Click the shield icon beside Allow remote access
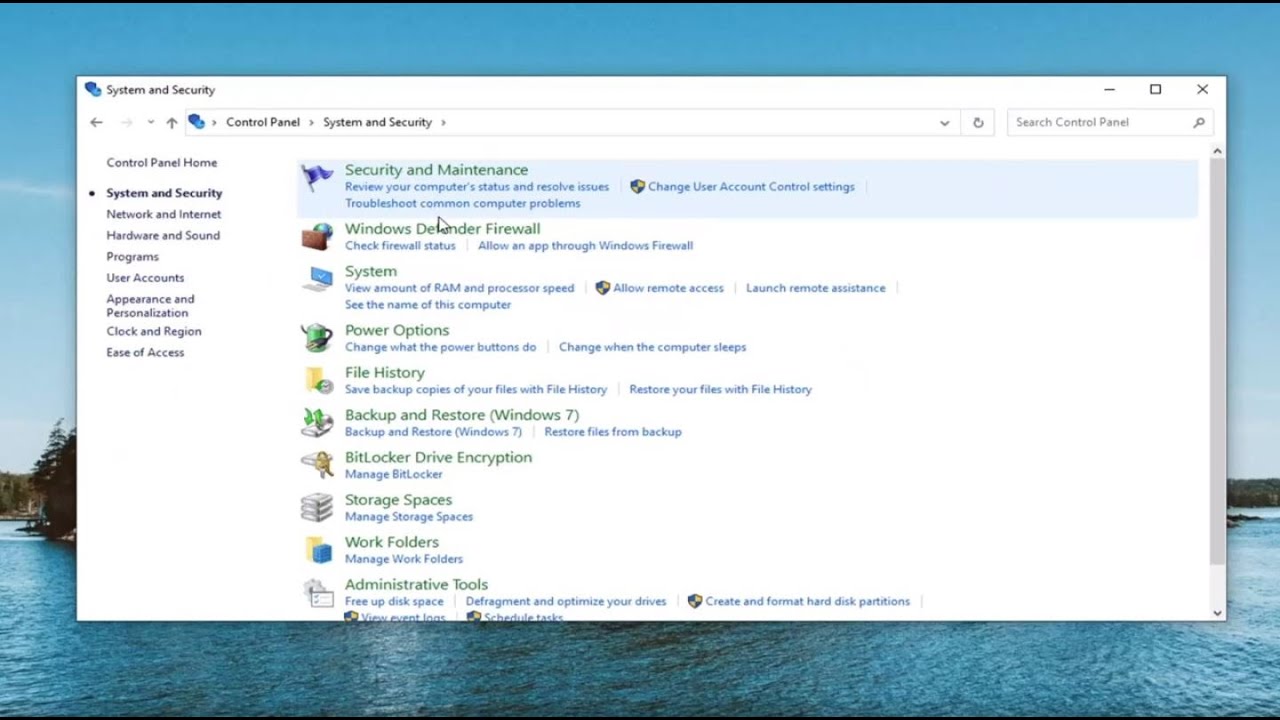Screen dimensions: 1280x720 (x=602, y=288)
